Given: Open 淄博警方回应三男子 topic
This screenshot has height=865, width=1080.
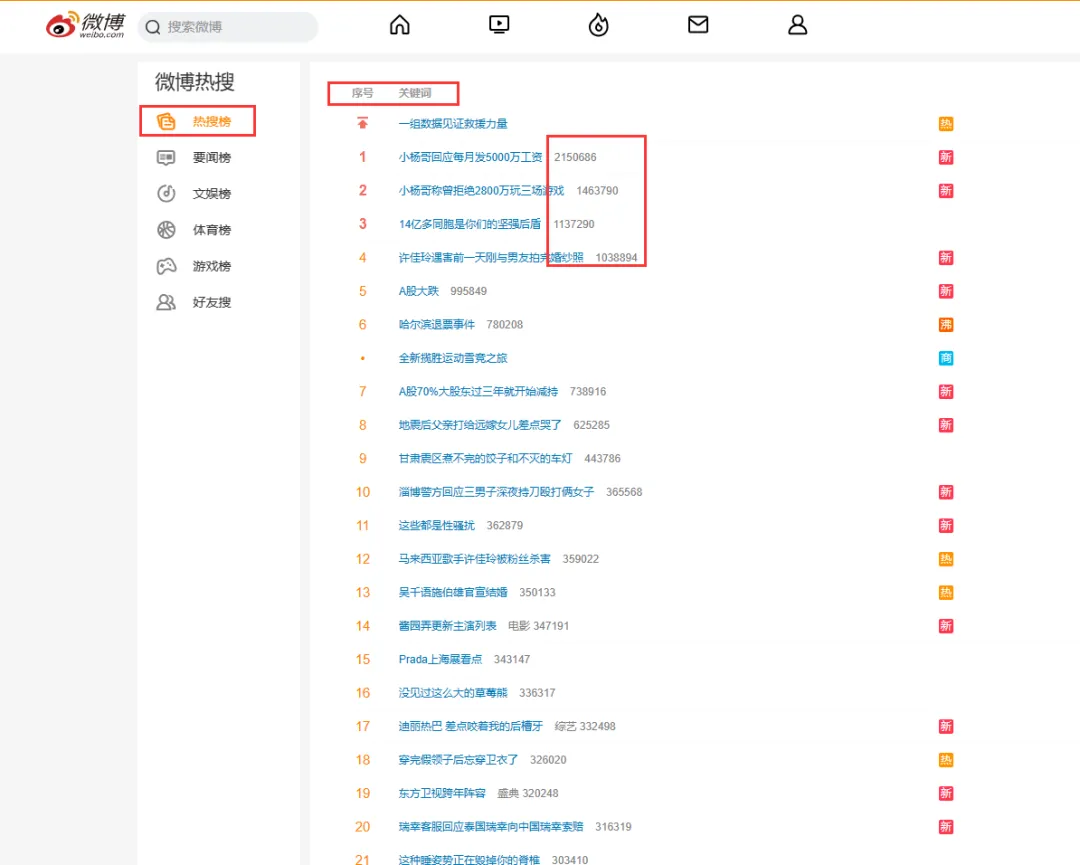Looking at the screenshot, I should (x=496, y=492).
